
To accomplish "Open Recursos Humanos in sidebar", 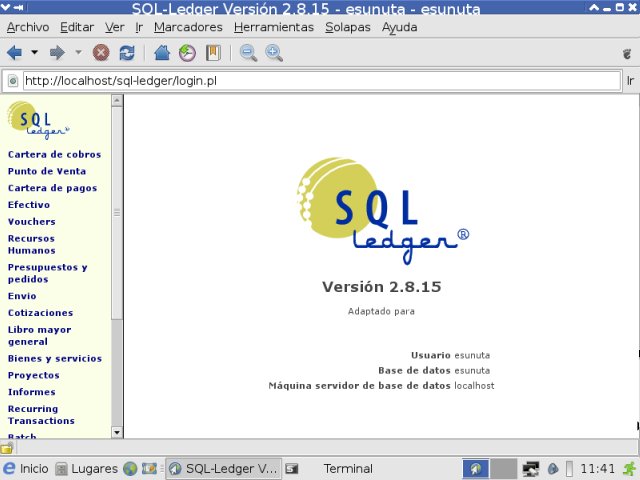I will 32,244.
